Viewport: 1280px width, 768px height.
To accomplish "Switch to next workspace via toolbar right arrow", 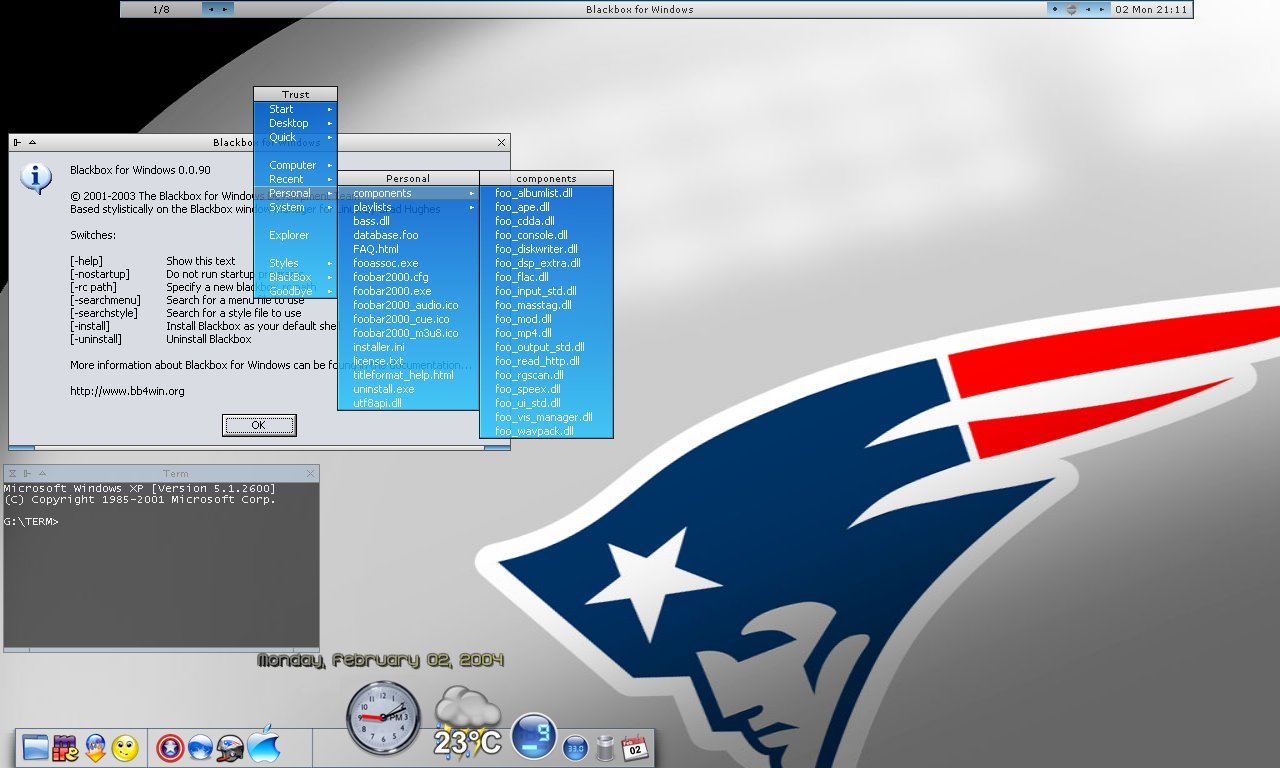I will click(225, 9).
